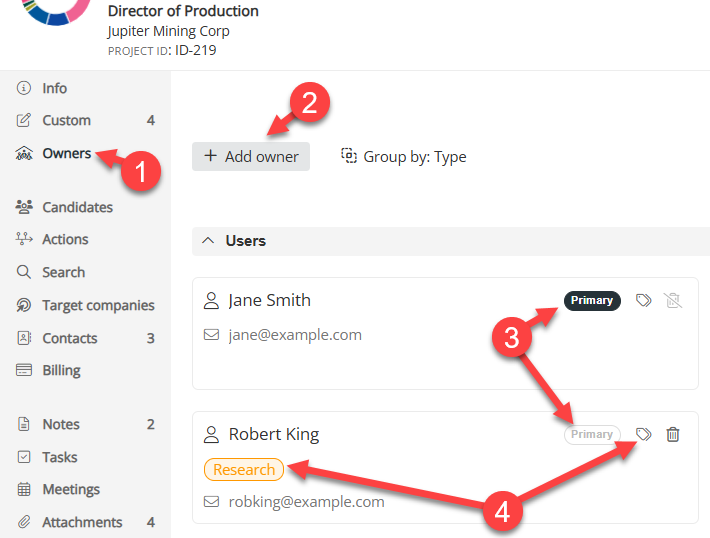710x538 pixels.
Task: Go to Candidates in the sidebar
Action: click(77, 207)
